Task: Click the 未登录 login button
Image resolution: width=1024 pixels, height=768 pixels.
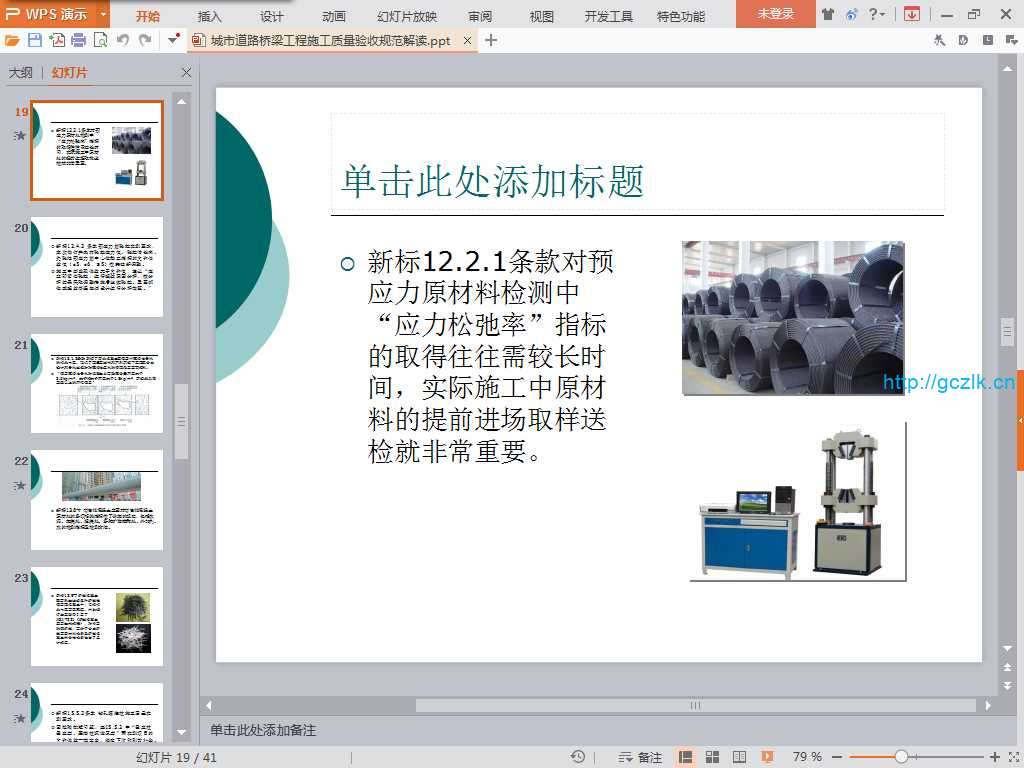Action: [x=775, y=14]
